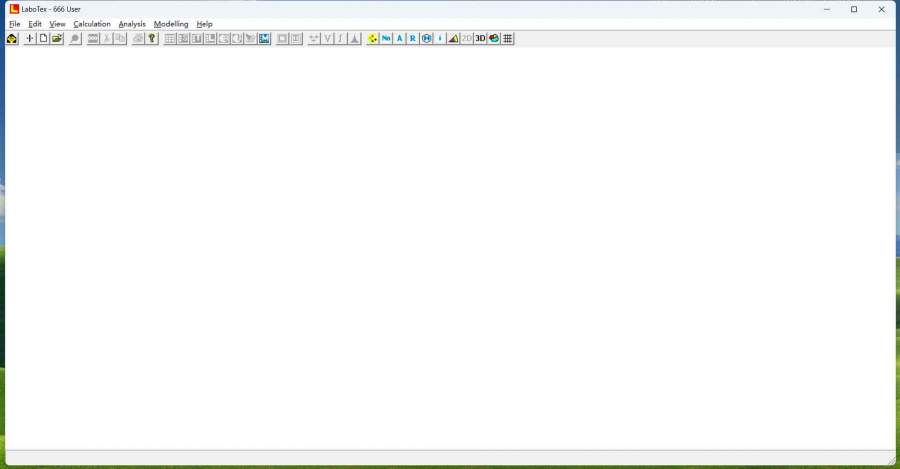The height and width of the screenshot is (469, 900).
Task: Create a new blank document
Action: coord(43,38)
